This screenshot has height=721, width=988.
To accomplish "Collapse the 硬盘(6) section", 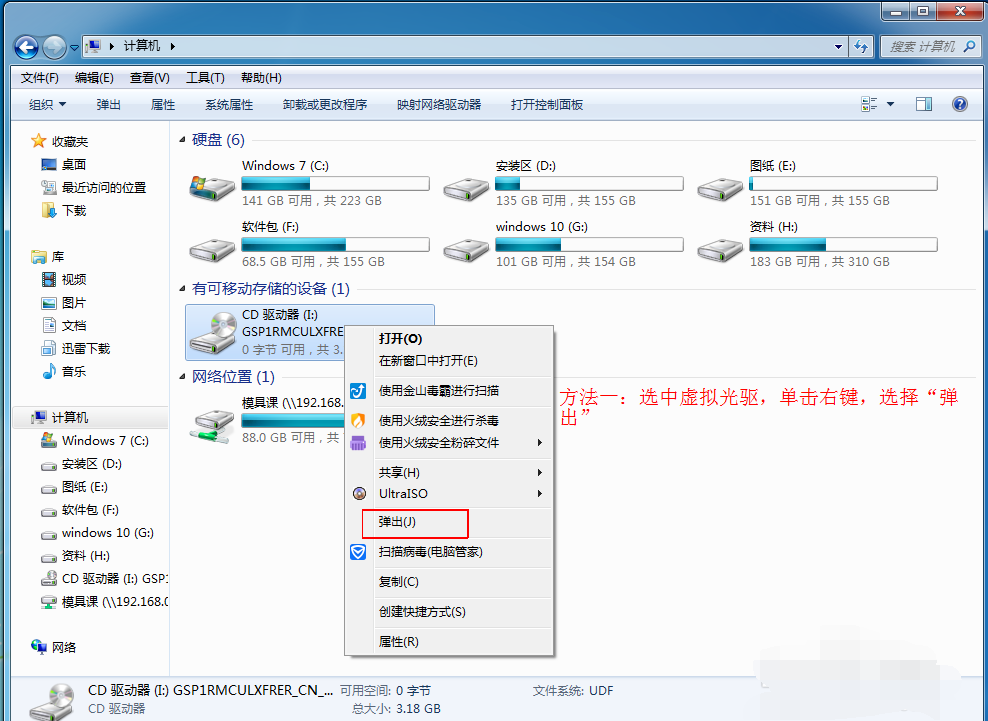I will (181, 139).
